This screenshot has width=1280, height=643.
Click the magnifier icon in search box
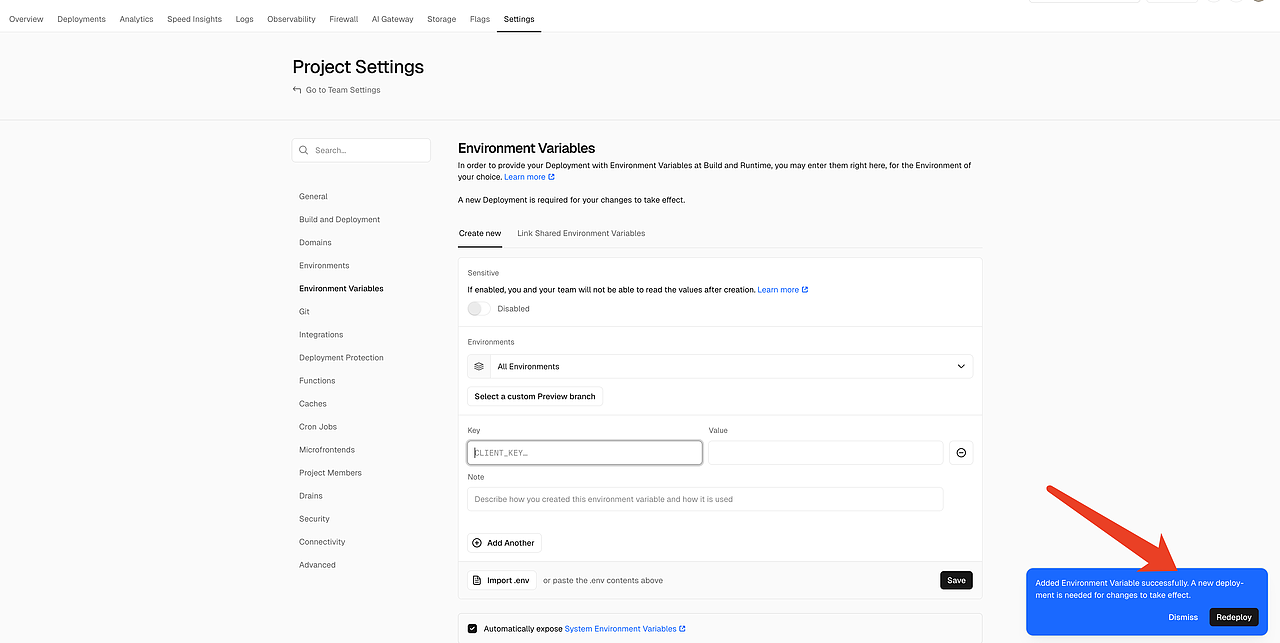pos(304,150)
